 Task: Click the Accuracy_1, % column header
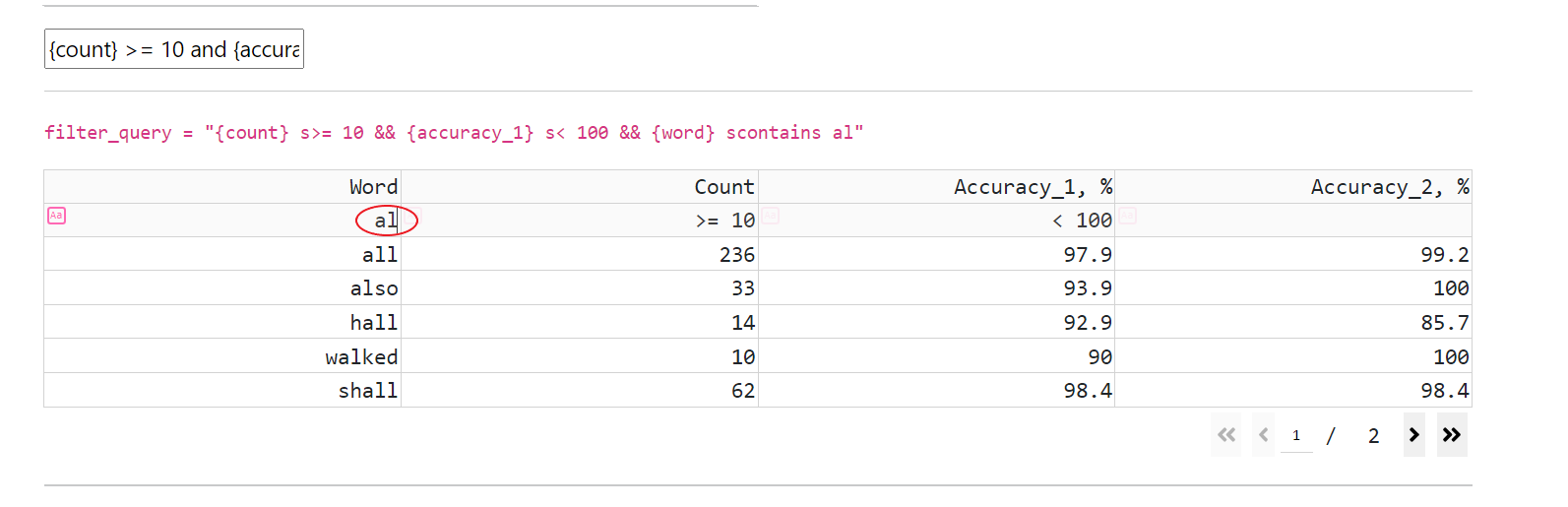click(x=1033, y=187)
